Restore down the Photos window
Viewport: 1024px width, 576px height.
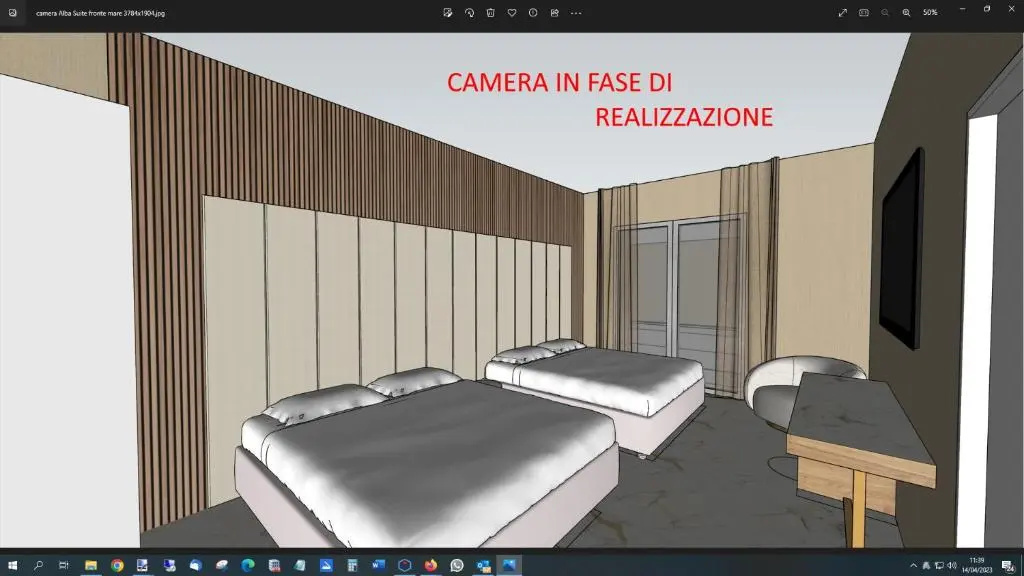coord(987,9)
